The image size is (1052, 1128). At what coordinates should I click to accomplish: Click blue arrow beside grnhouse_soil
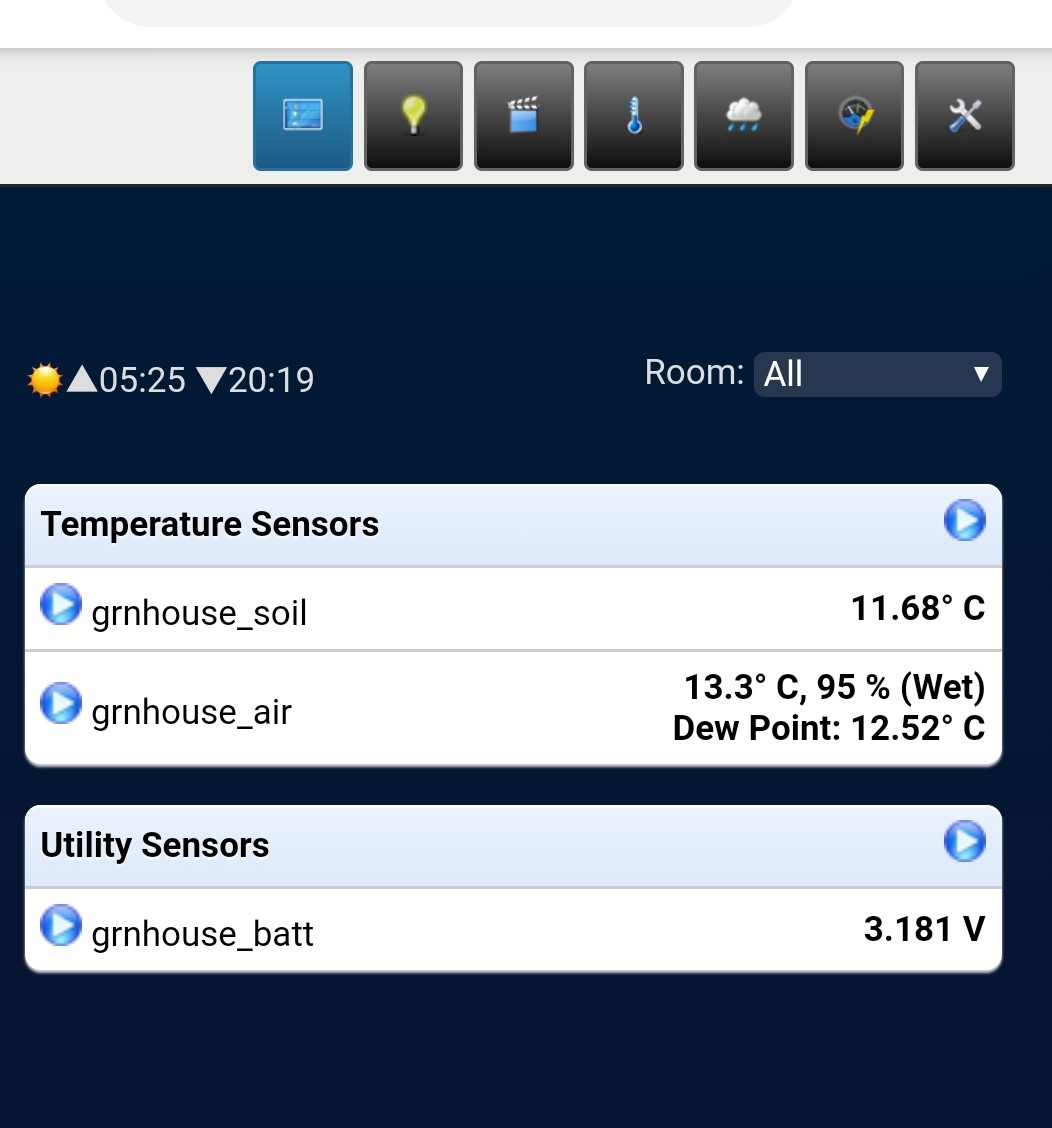[61, 604]
